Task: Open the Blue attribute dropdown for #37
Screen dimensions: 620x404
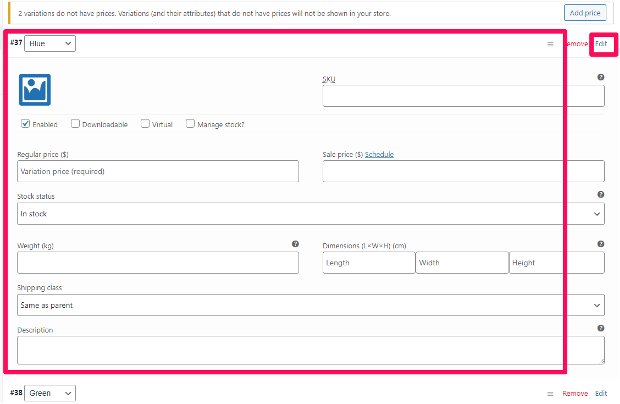Action: click(x=50, y=44)
